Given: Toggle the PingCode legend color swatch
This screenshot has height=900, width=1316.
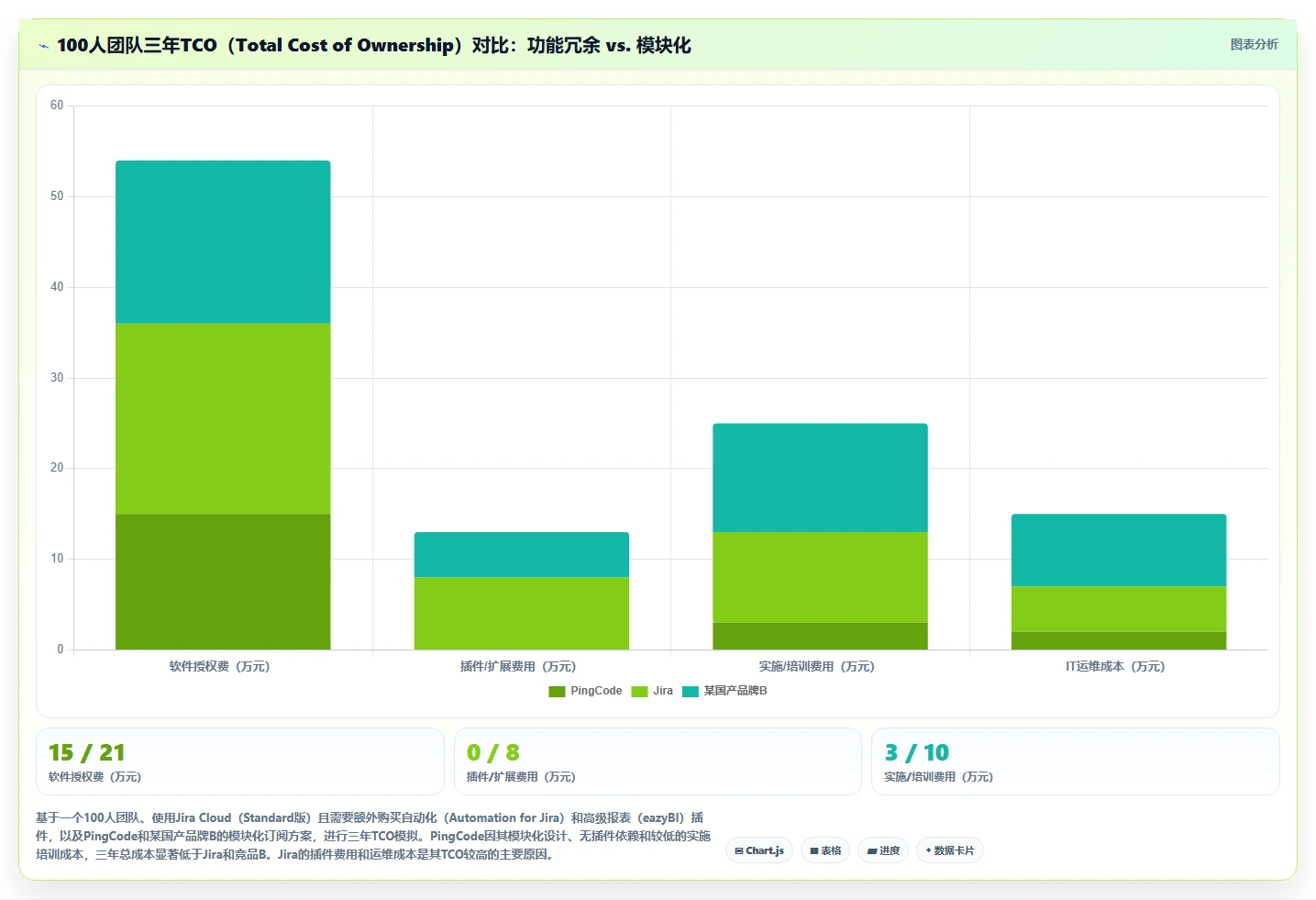Looking at the screenshot, I should (557, 692).
